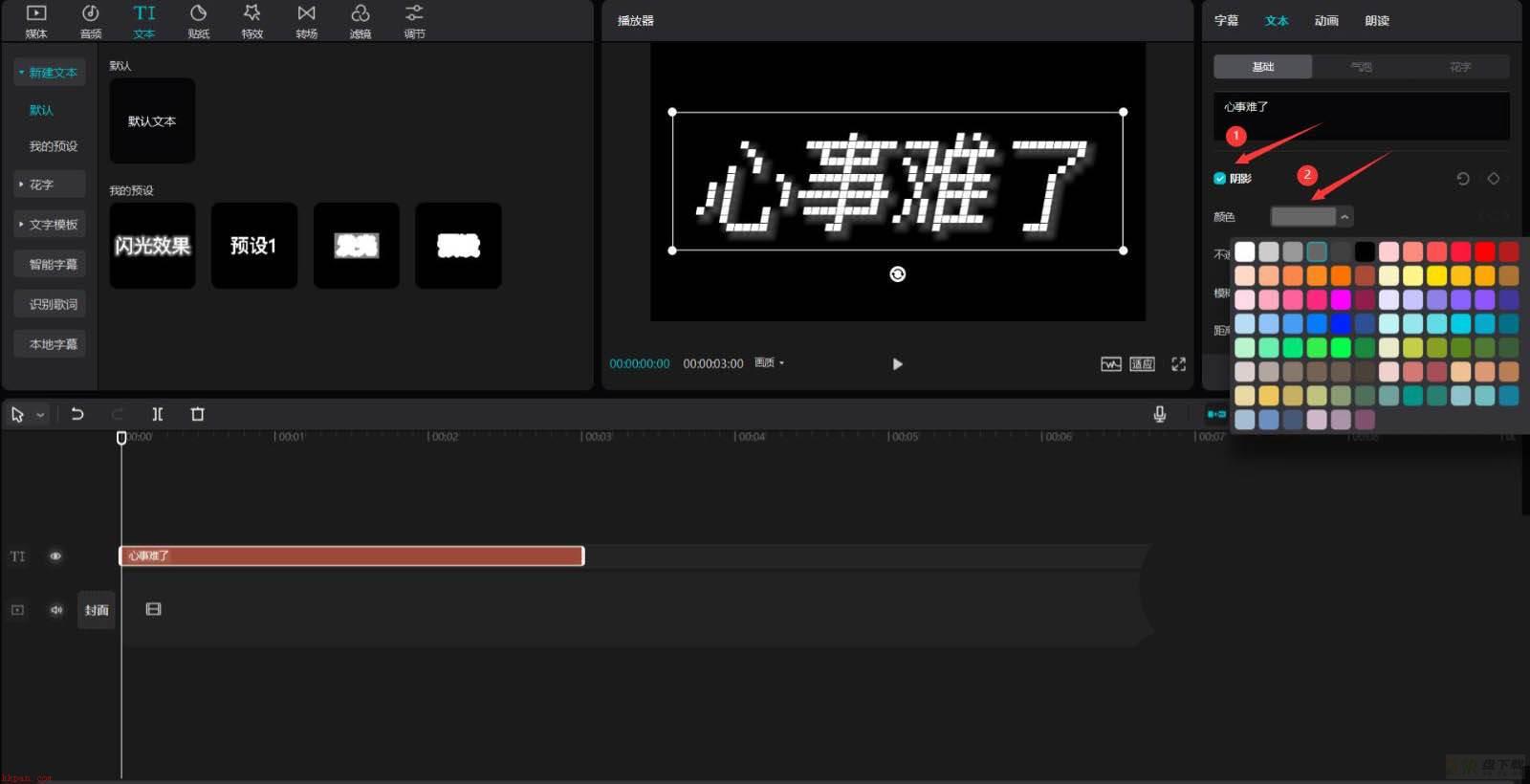Image resolution: width=1530 pixels, height=784 pixels.
Task: Click the 心事难了 text input field
Action: coord(1362,117)
